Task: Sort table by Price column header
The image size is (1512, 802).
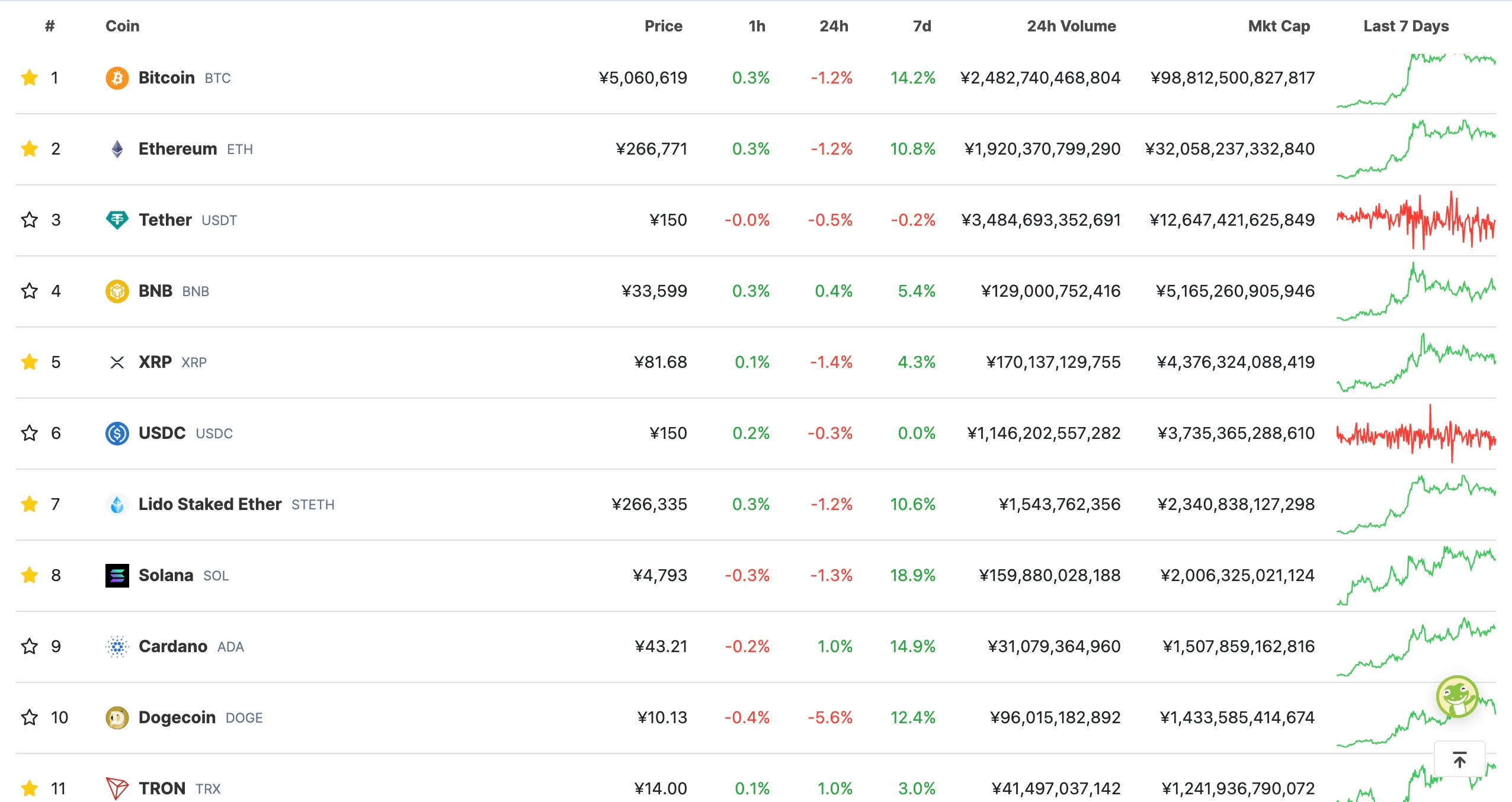Action: pyautogui.click(x=664, y=26)
